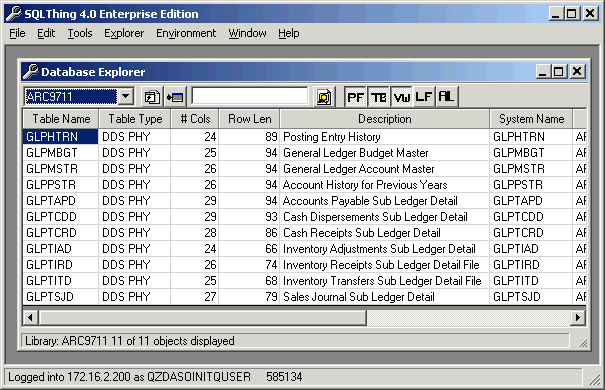
Task: Select the GLPHTRN table row
Action: point(304,137)
